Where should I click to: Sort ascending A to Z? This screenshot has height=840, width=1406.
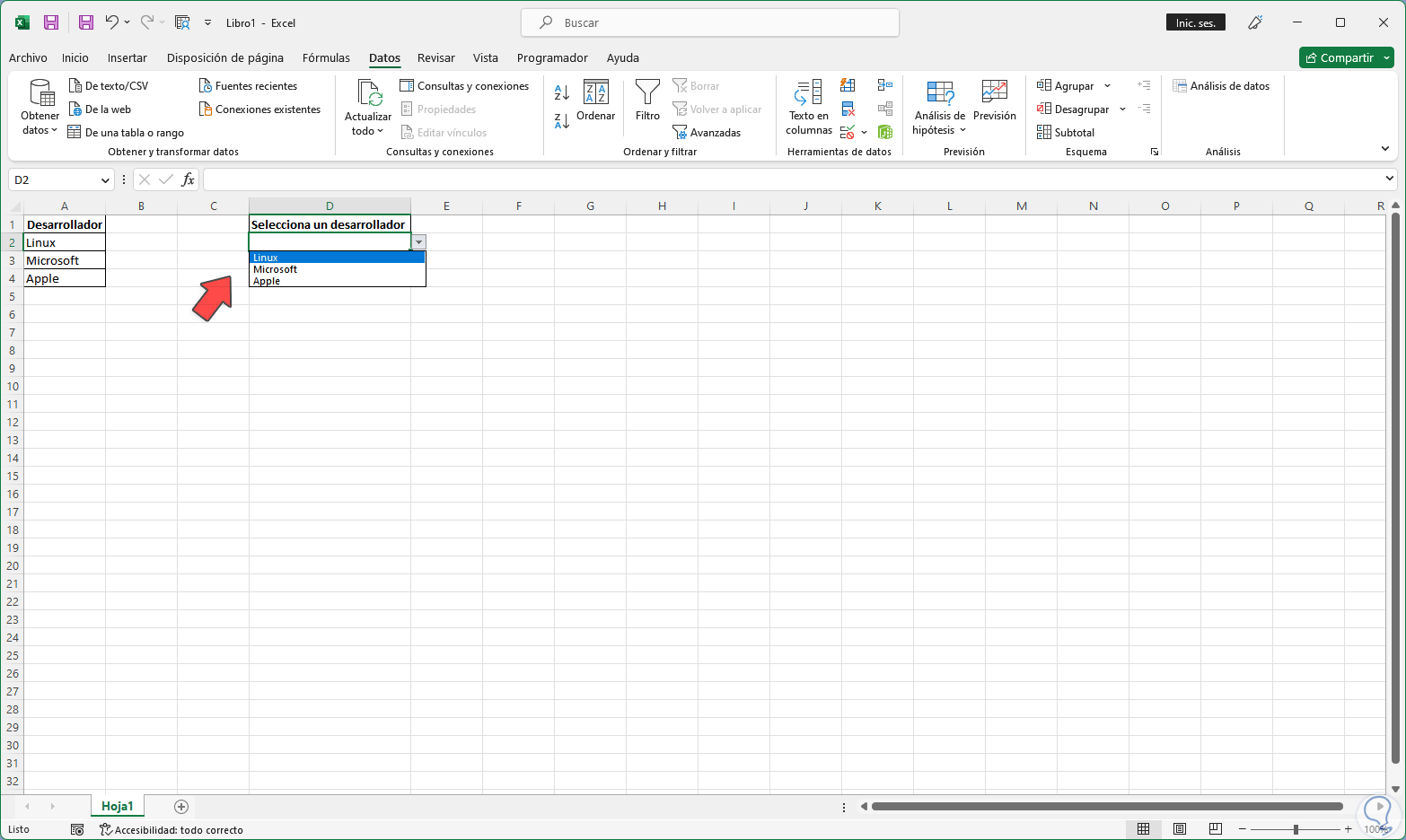(562, 92)
